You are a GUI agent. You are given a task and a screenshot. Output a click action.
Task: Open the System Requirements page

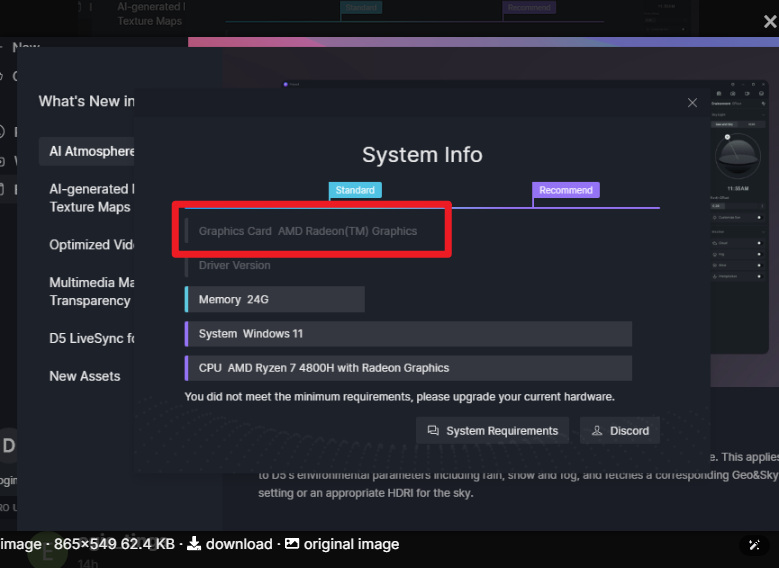[492, 430]
